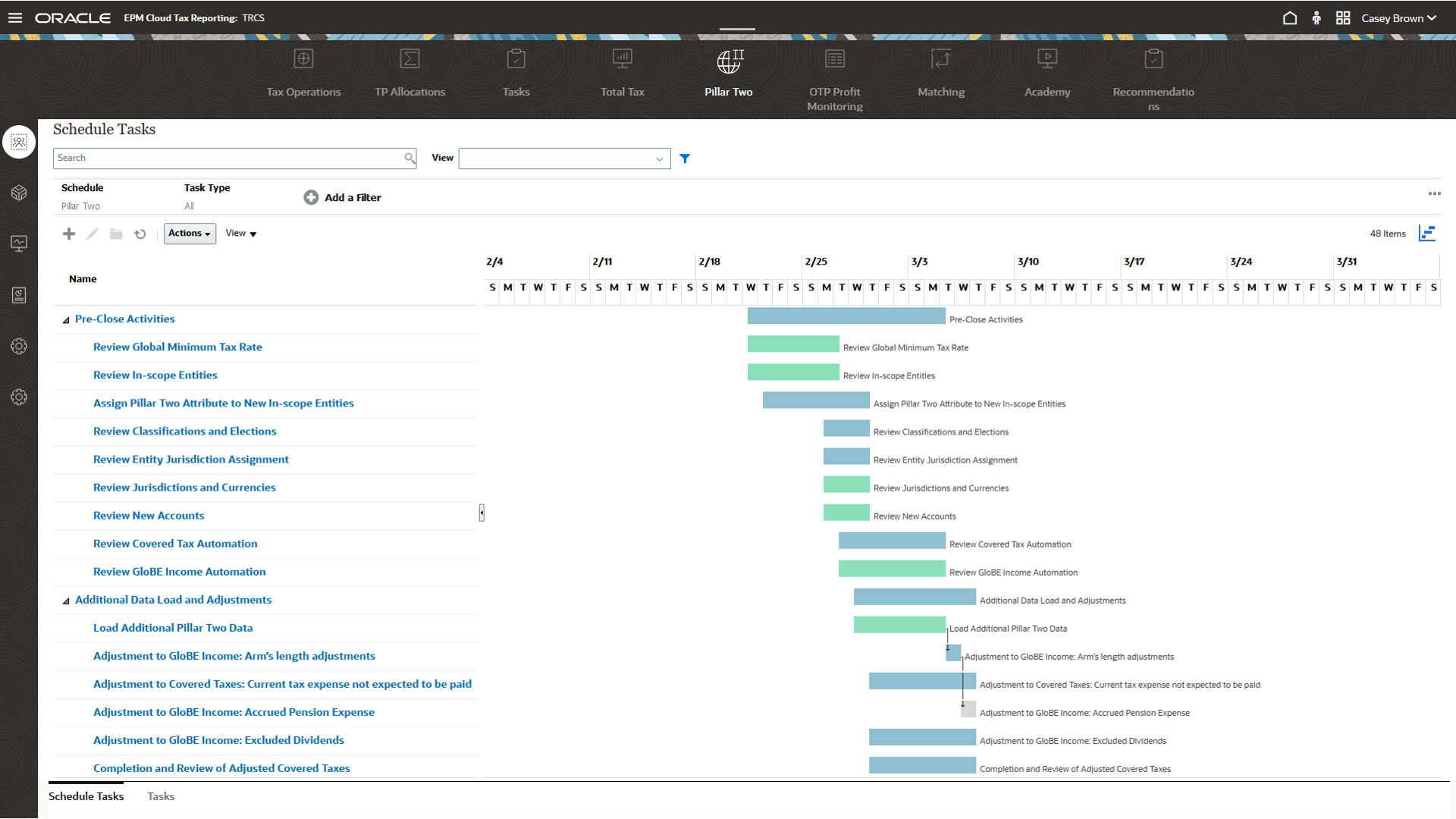Open the hamburger navigator menu
Screen dimensions: 1456x819
click(x=15, y=17)
